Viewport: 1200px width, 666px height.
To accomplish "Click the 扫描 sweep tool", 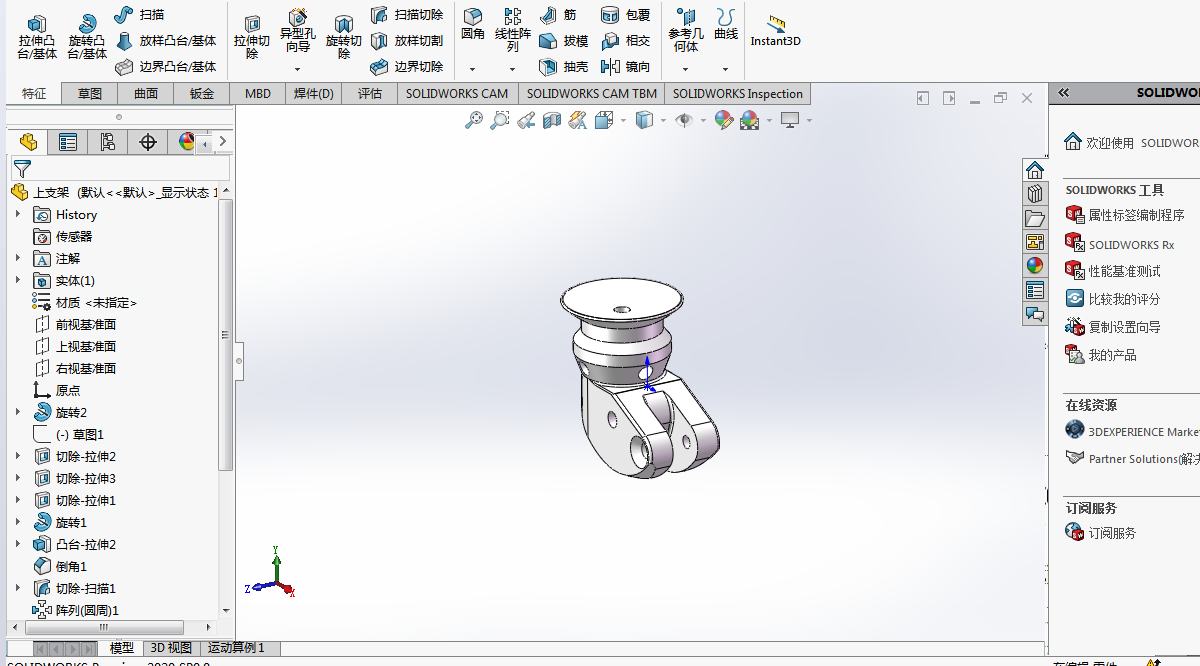I will (139, 15).
